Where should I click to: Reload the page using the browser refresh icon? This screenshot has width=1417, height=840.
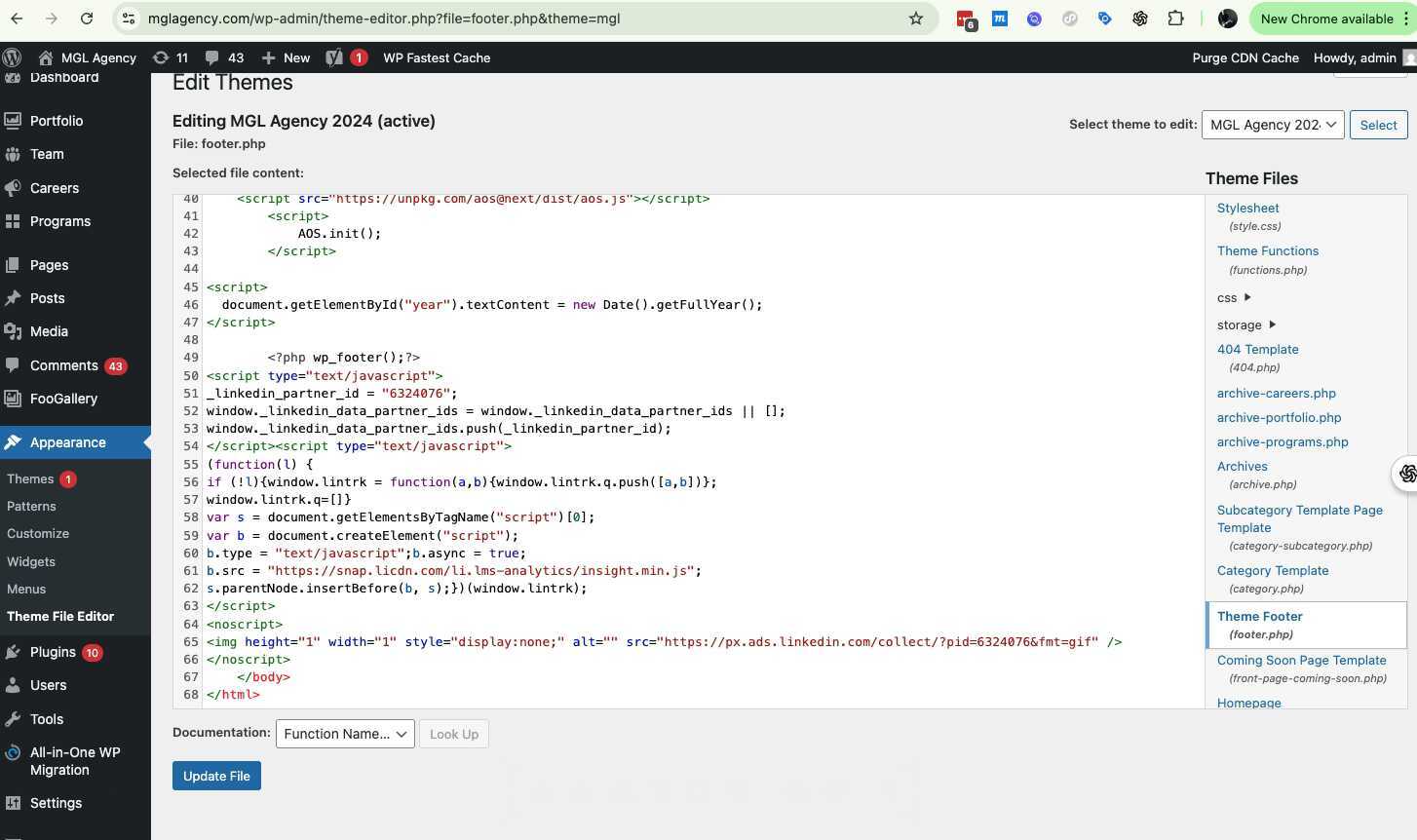[x=87, y=19]
